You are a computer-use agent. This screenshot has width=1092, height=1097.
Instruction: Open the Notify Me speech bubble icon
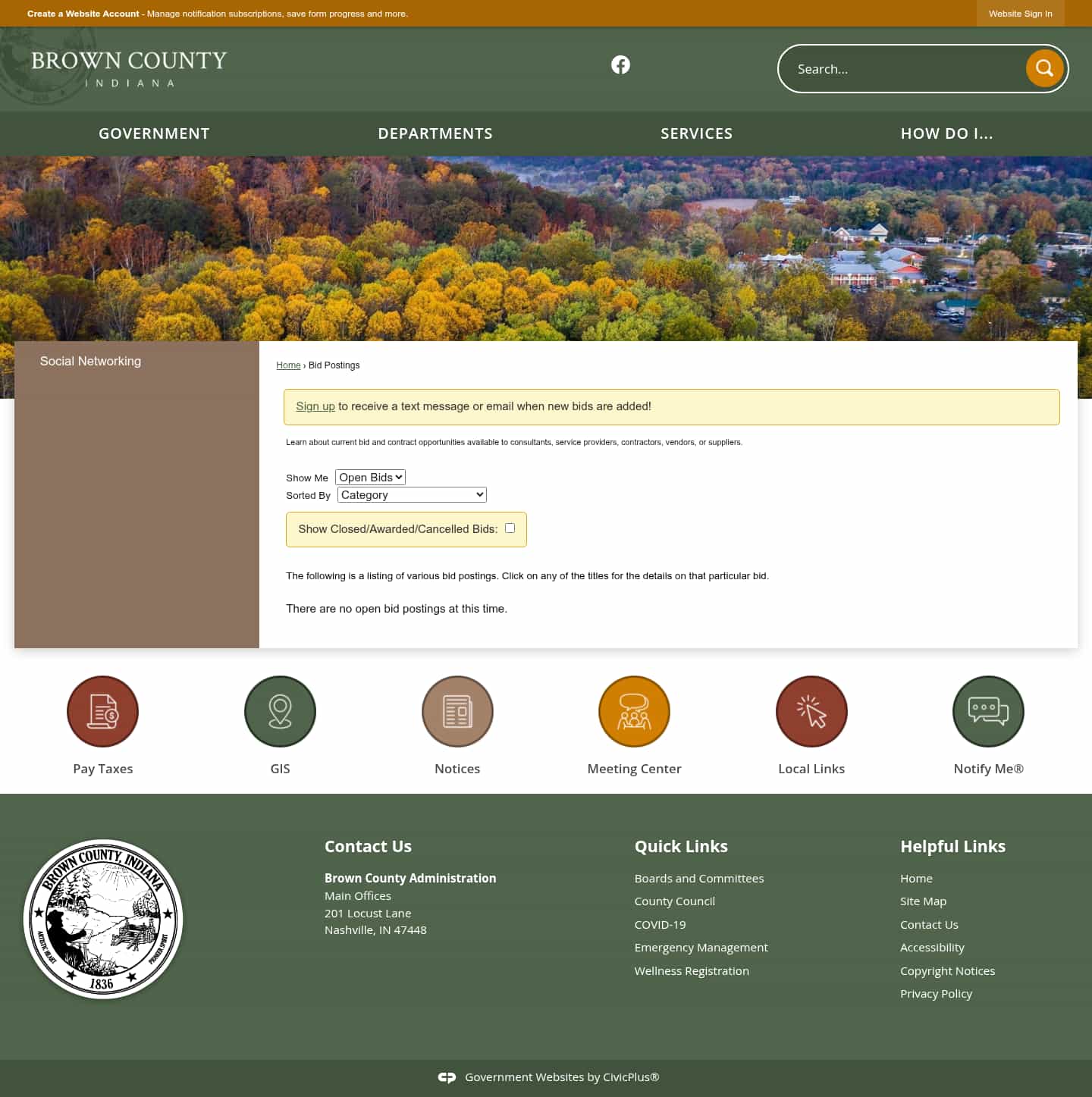pyautogui.click(x=987, y=711)
